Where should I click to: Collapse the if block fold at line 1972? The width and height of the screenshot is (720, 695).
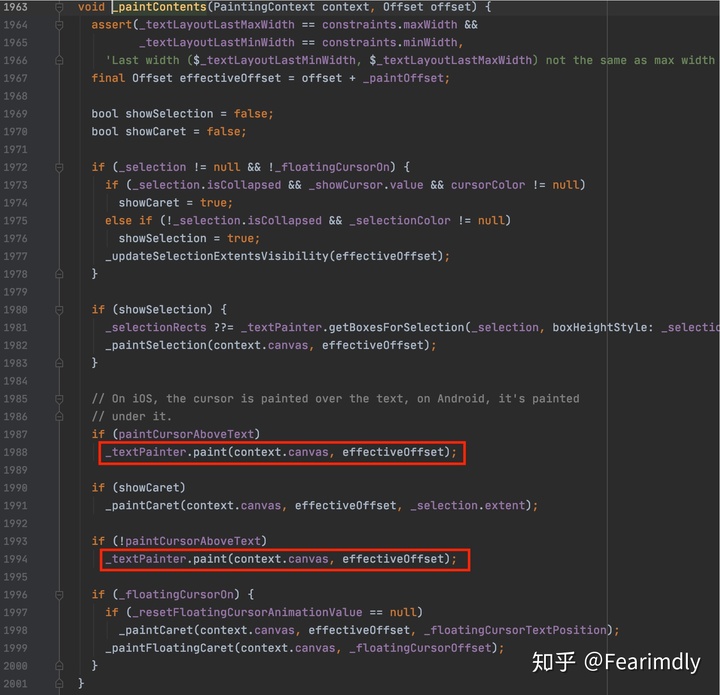point(59,167)
